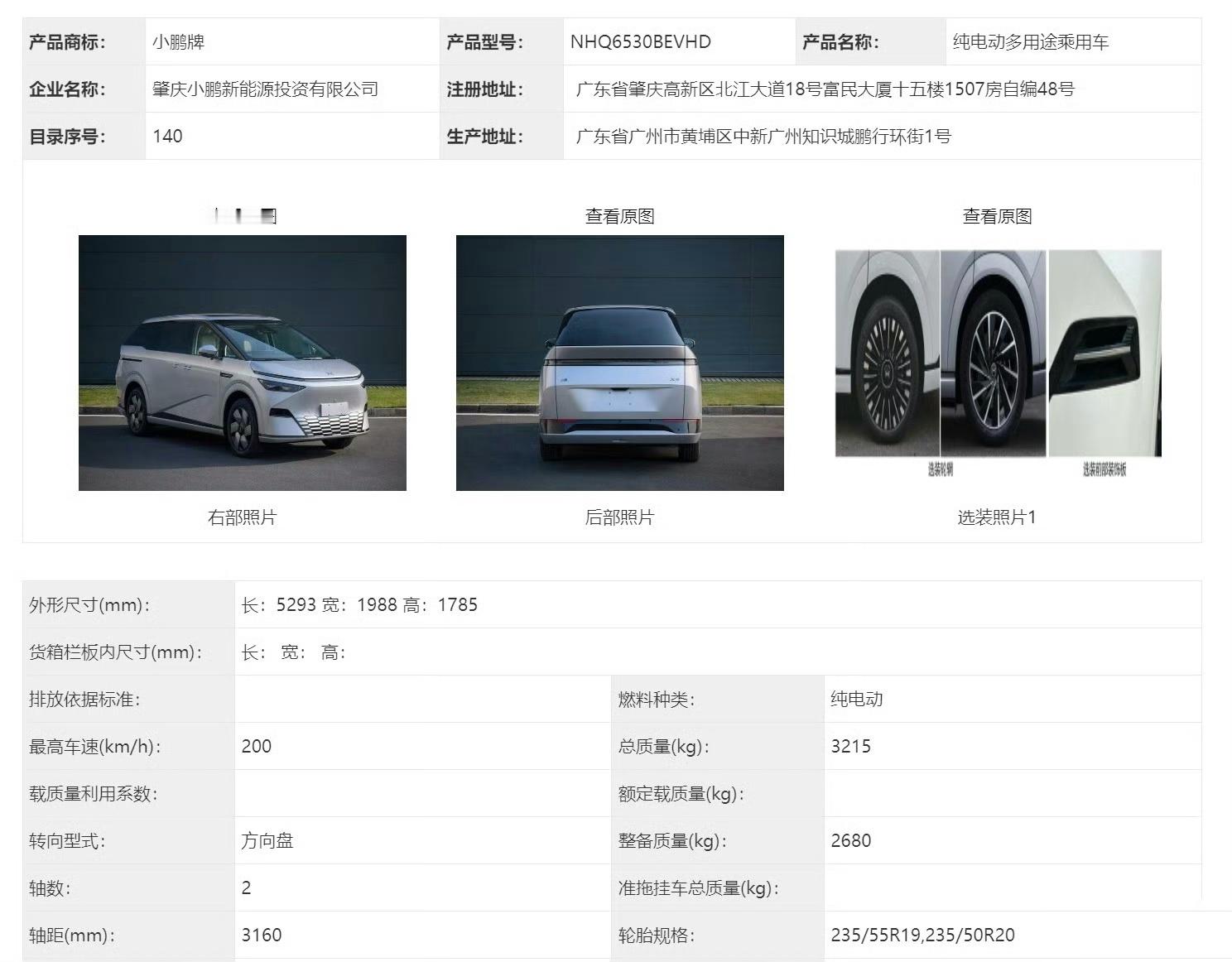
Task: Select company name 肇庆小鹏新能源投资有限公司
Action: [266, 89]
